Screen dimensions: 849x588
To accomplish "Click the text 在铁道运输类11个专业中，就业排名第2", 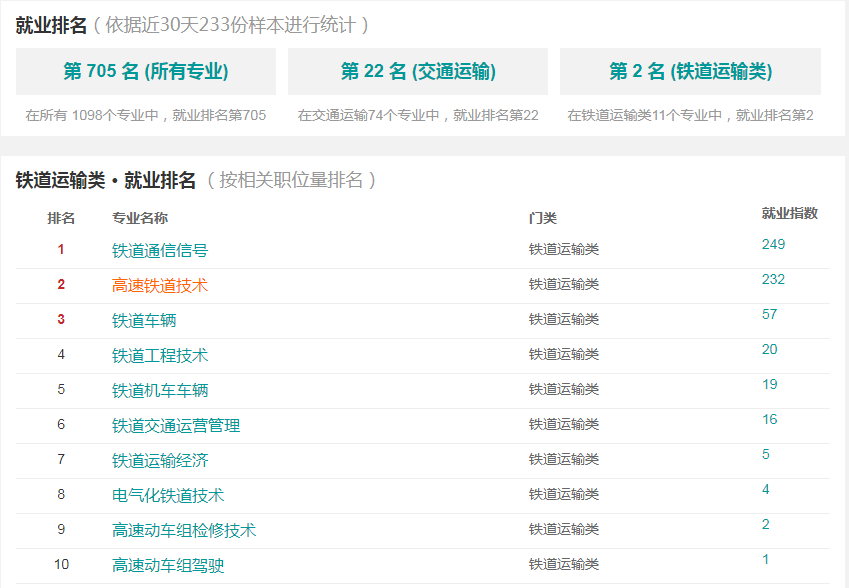I will click(x=690, y=115).
